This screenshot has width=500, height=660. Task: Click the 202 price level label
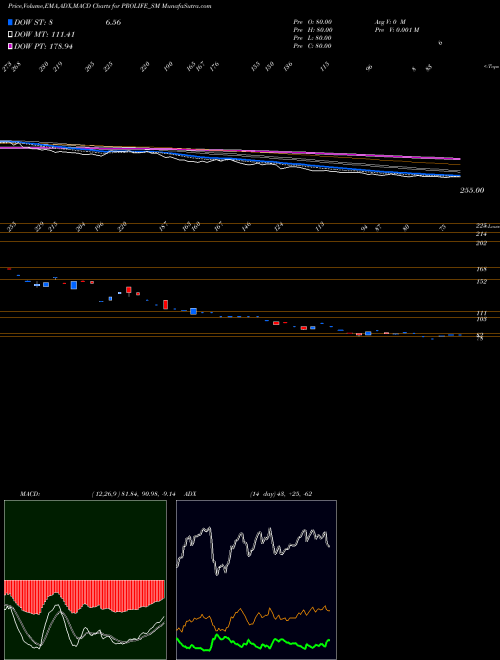[x=481, y=243]
